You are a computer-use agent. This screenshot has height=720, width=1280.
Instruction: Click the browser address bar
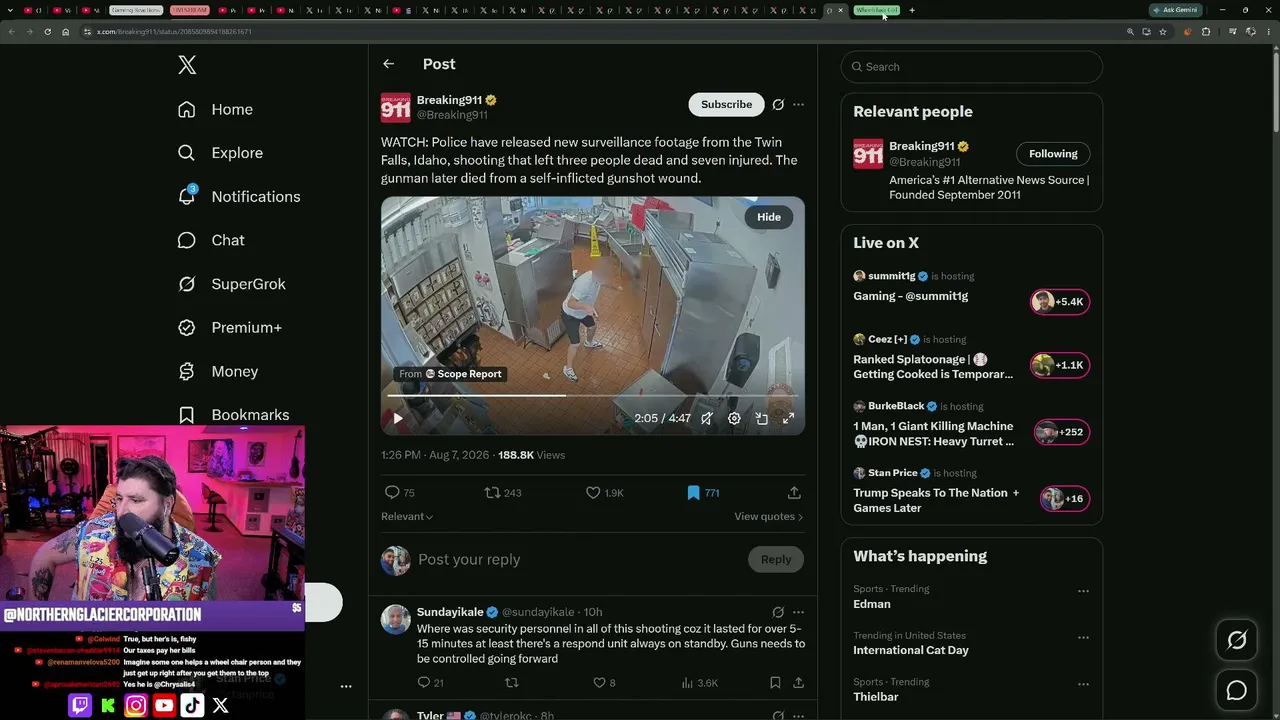(600, 32)
